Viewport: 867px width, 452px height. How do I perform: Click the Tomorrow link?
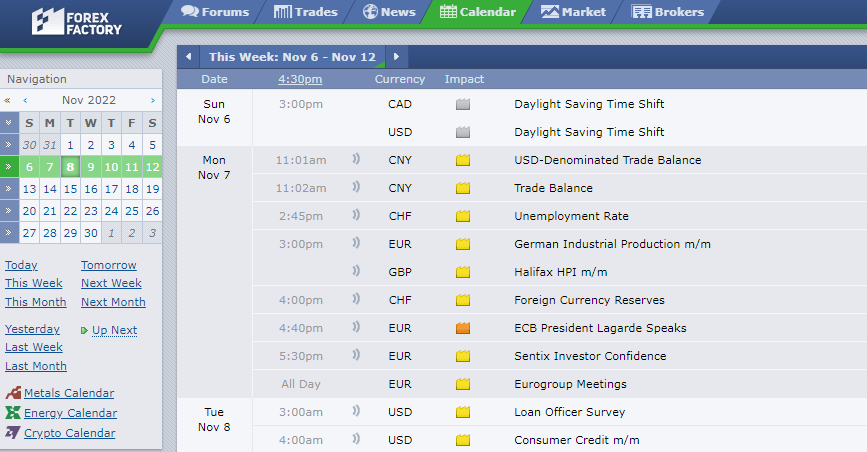coord(108,265)
